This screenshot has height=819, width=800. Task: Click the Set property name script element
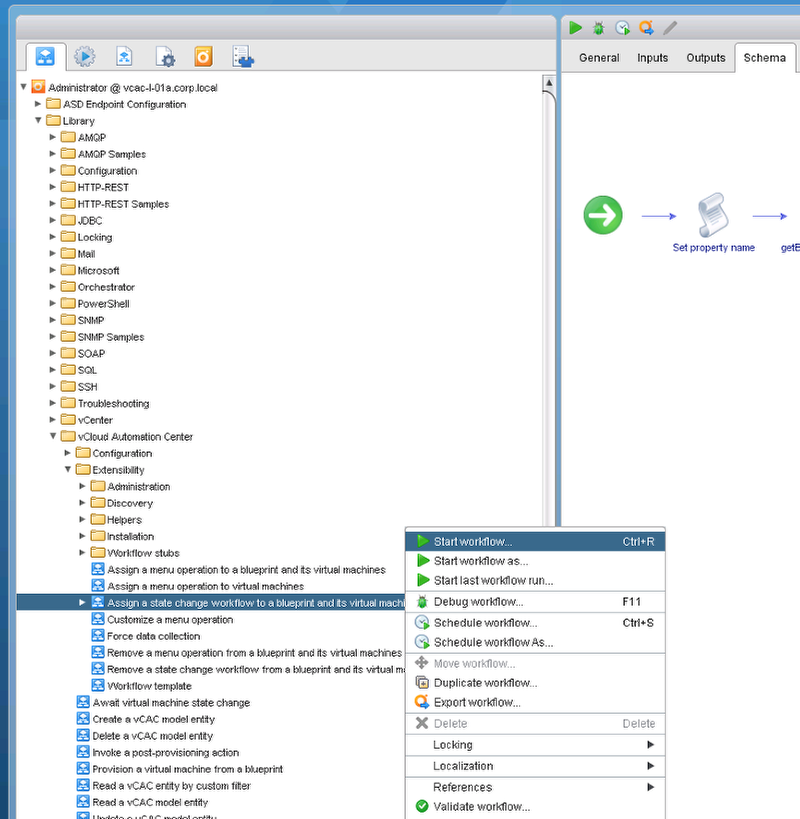[x=714, y=215]
